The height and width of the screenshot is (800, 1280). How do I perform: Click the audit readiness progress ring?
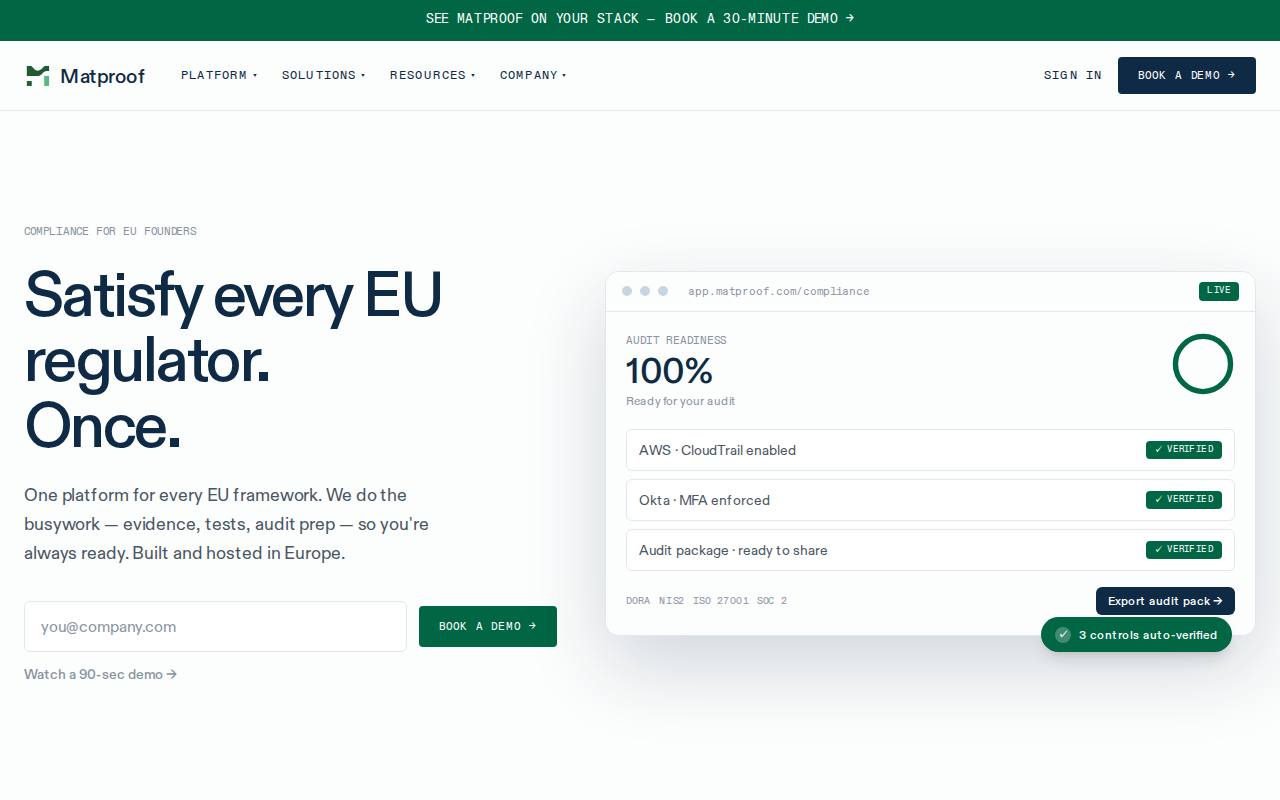pyautogui.click(x=1203, y=364)
